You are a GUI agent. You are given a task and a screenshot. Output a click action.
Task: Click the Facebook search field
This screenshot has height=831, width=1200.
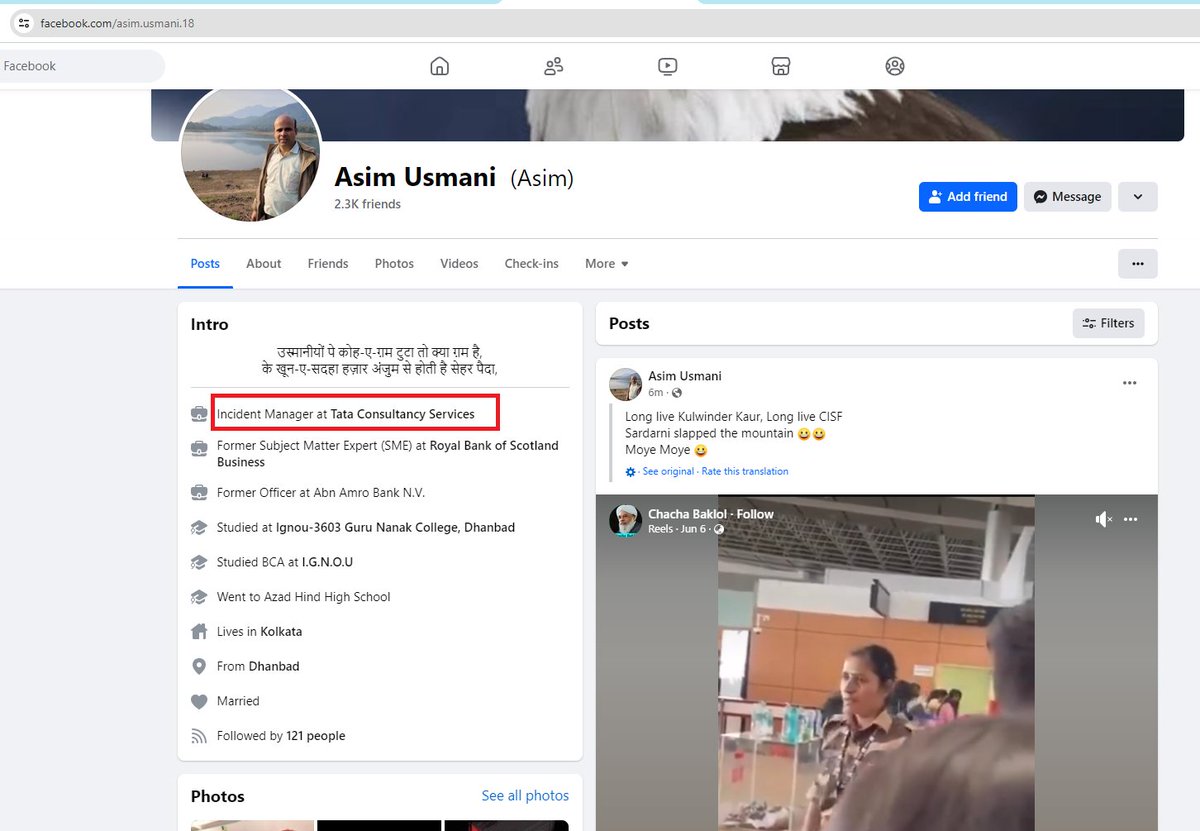(x=80, y=66)
